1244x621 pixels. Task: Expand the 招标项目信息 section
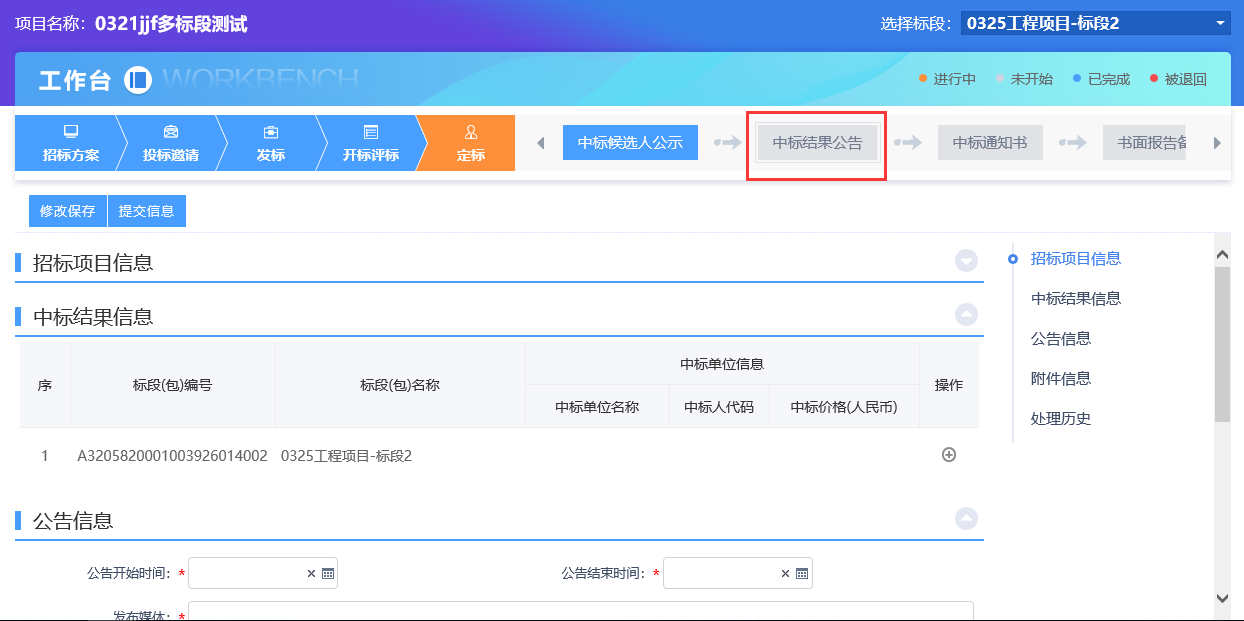point(965,262)
